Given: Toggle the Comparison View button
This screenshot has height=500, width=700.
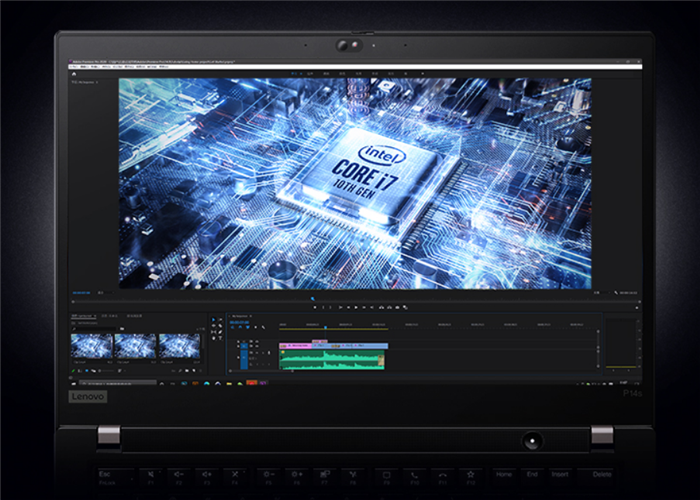Looking at the screenshot, I should tap(405, 307).
